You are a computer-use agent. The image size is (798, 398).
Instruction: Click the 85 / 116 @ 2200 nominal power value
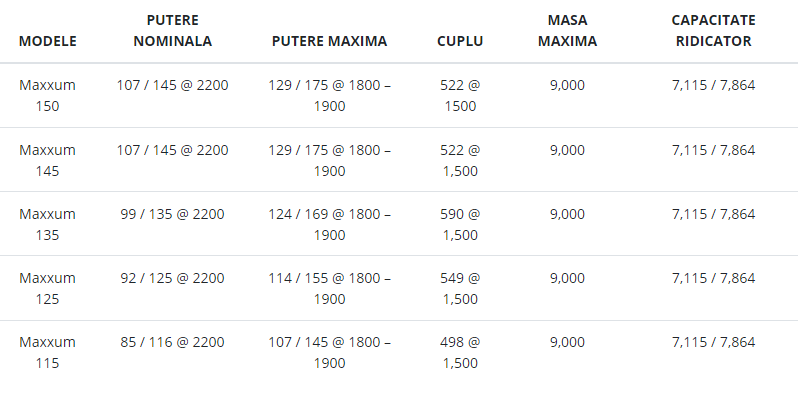click(x=173, y=342)
